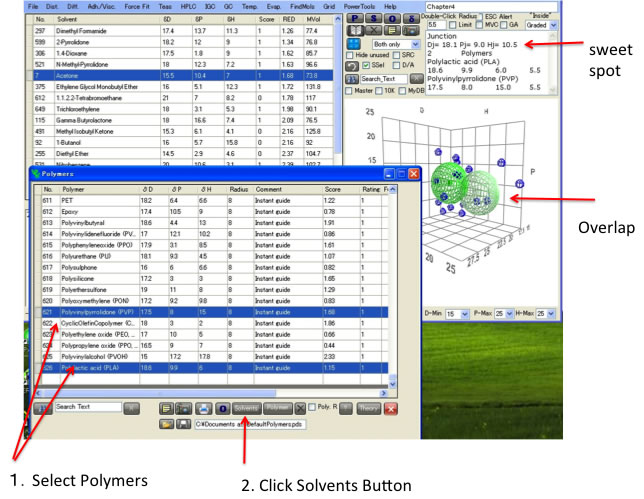
Task: Toggle the D/A checkbox
Action: point(396,65)
